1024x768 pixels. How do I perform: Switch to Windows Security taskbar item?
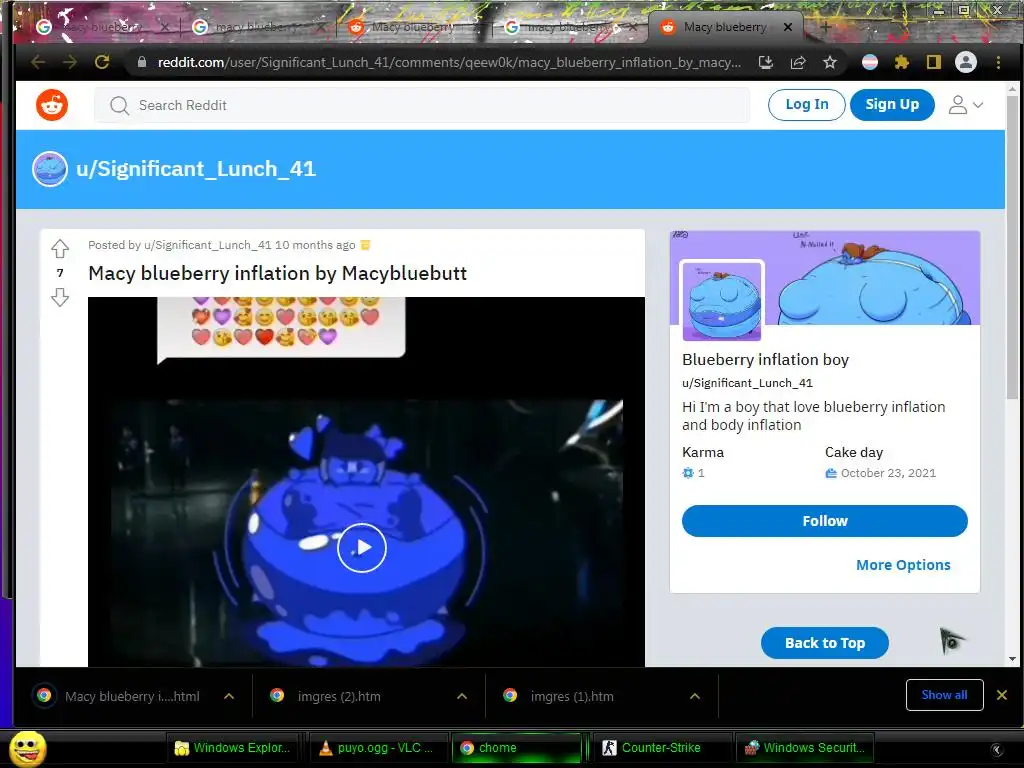tap(805, 748)
